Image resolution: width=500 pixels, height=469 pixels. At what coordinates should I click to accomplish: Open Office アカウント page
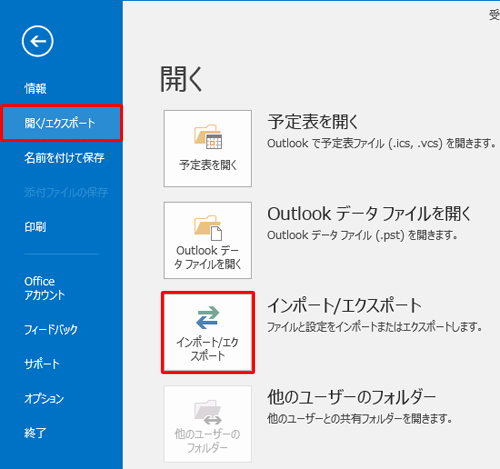44,288
